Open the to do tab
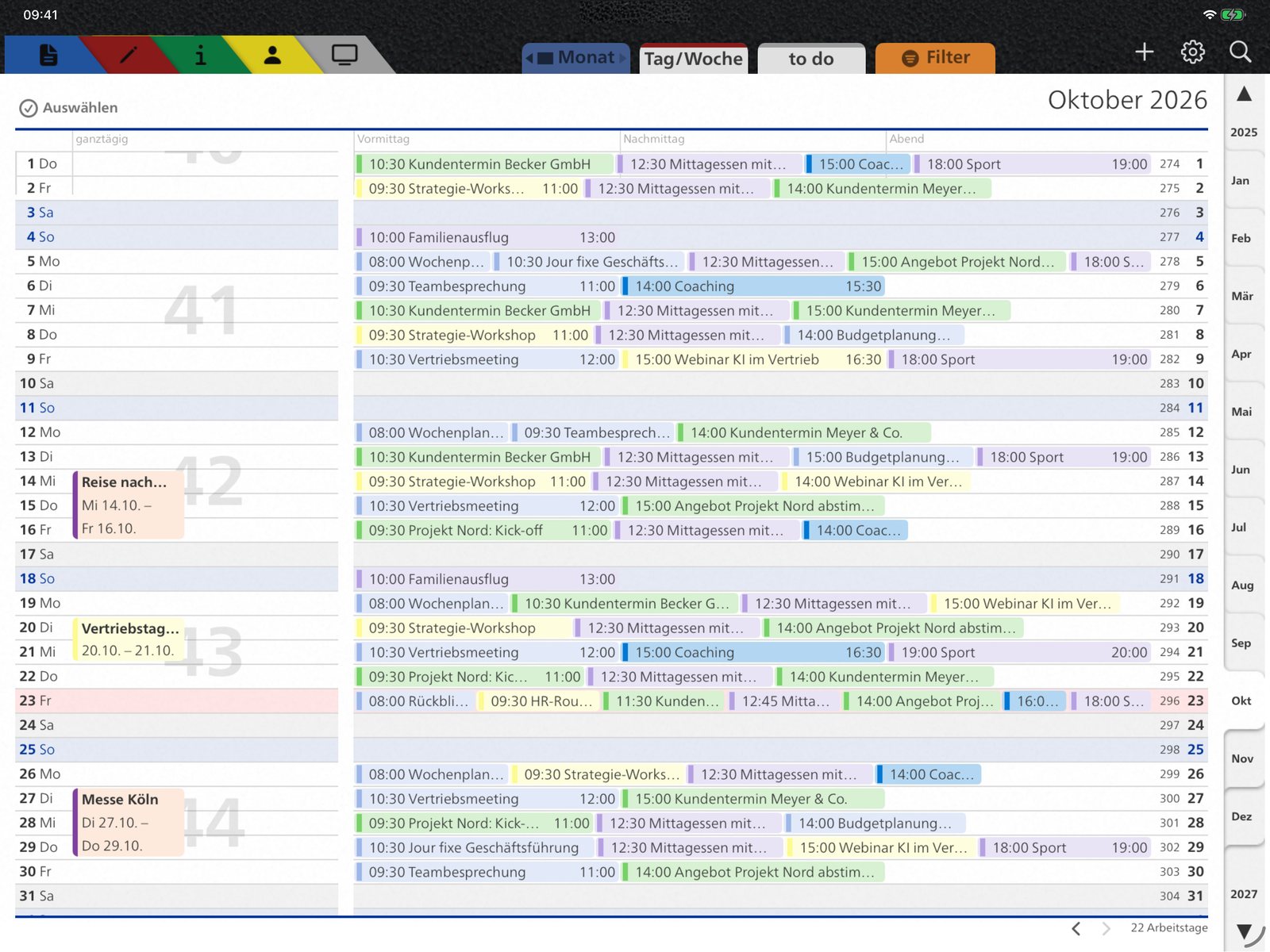 pyautogui.click(x=811, y=58)
